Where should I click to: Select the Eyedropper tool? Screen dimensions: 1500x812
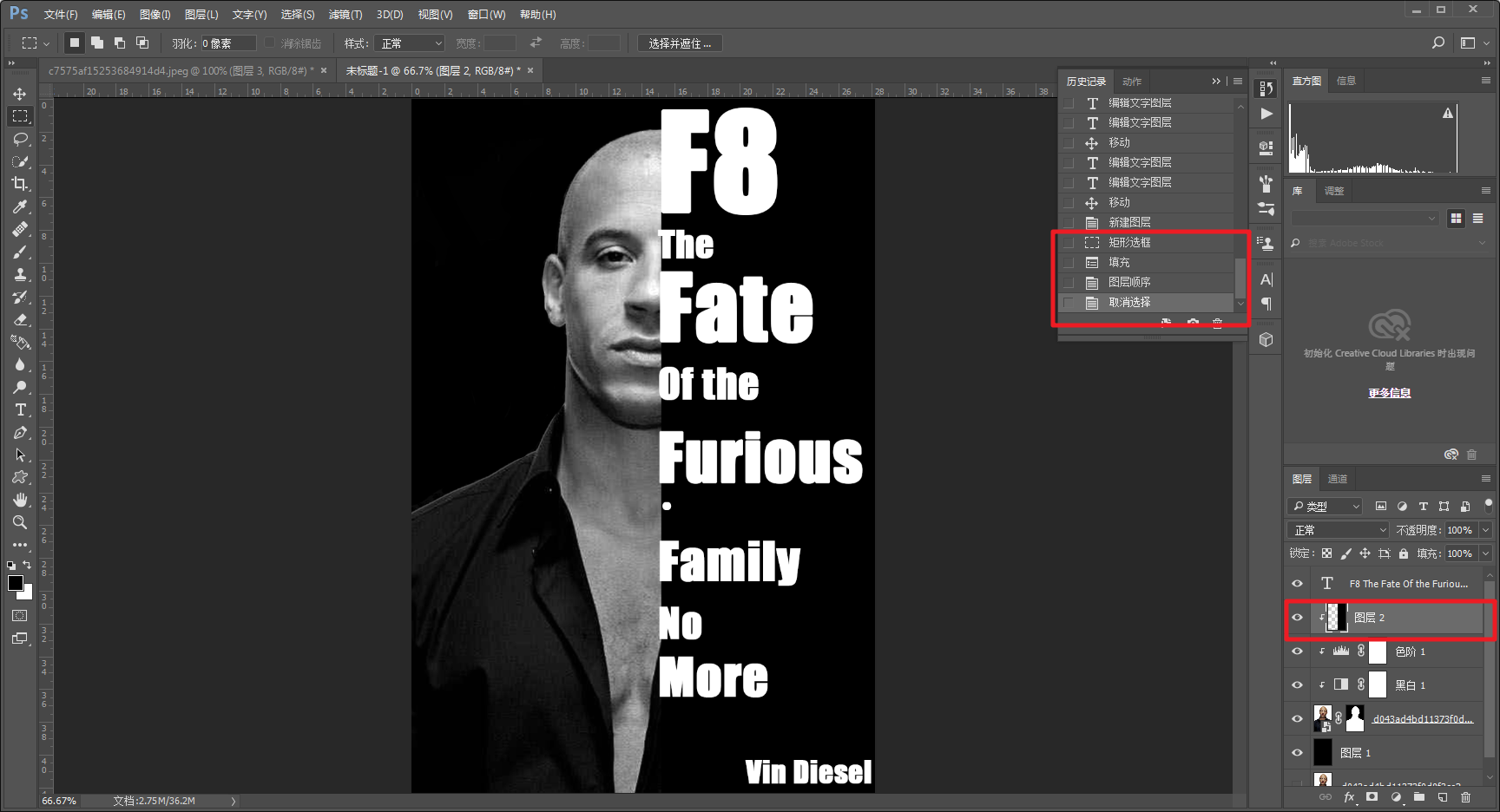(19, 206)
